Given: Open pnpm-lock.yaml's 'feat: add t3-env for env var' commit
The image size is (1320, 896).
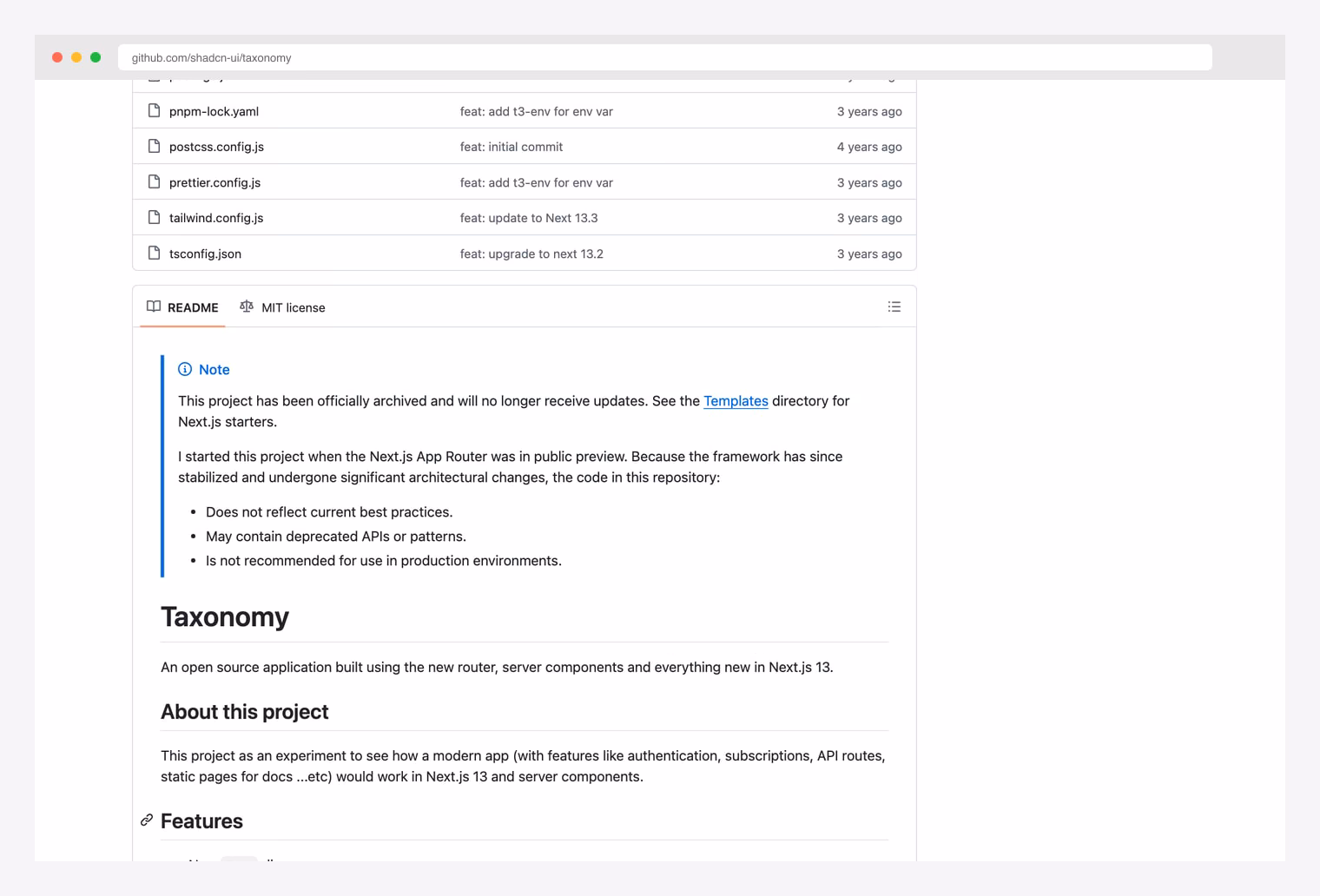Looking at the screenshot, I should click(x=537, y=111).
